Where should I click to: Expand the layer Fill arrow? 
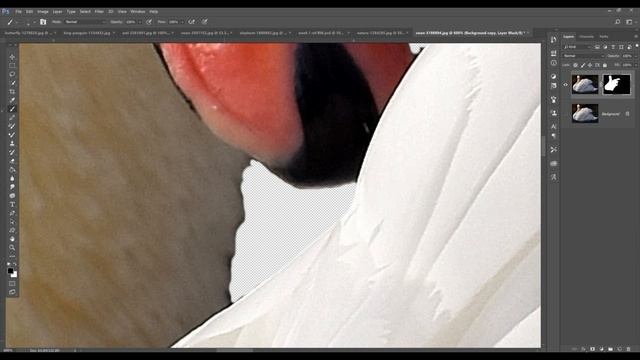[x=637, y=65]
